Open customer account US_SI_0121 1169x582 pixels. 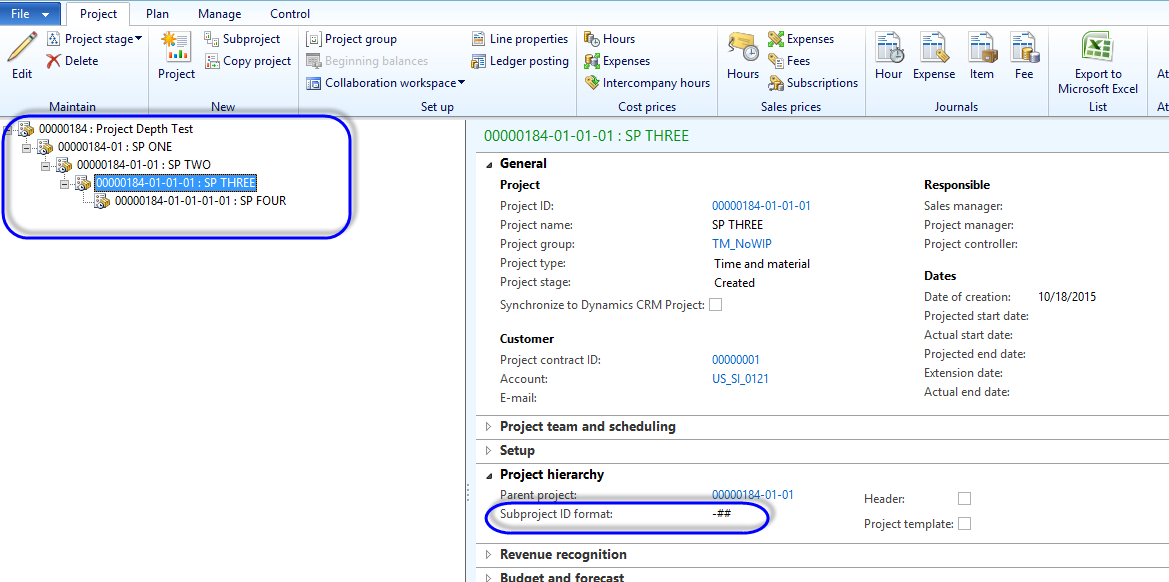740,379
